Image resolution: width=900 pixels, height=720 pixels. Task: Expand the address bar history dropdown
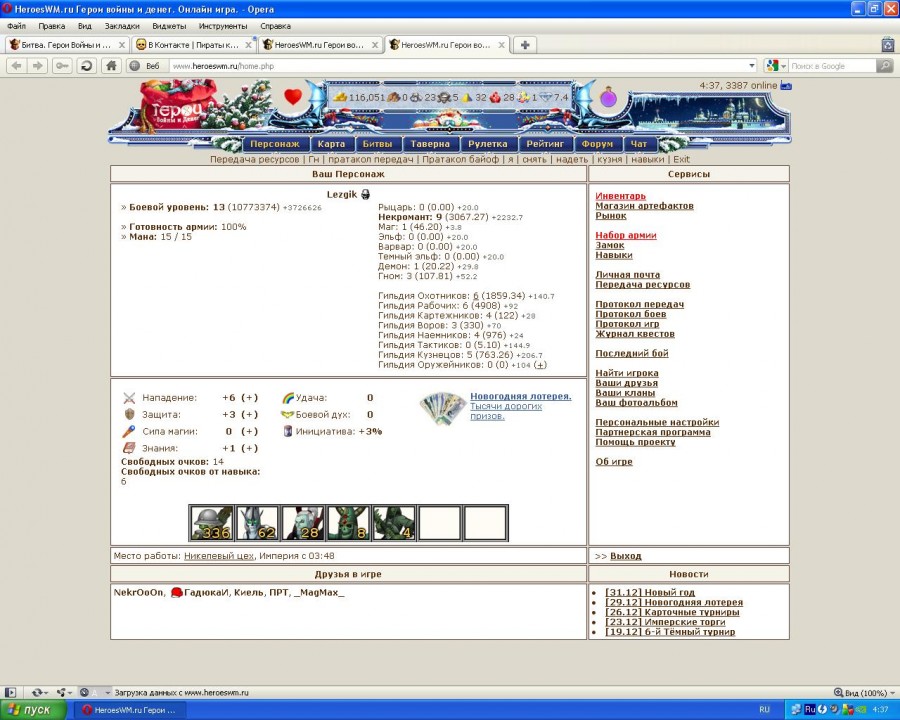[x=752, y=66]
